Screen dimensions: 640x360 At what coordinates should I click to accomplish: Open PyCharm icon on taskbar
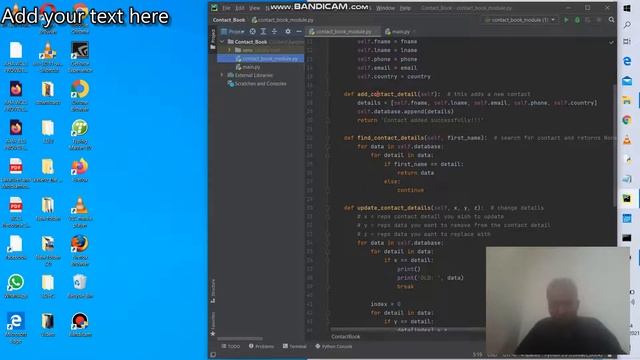point(627,199)
